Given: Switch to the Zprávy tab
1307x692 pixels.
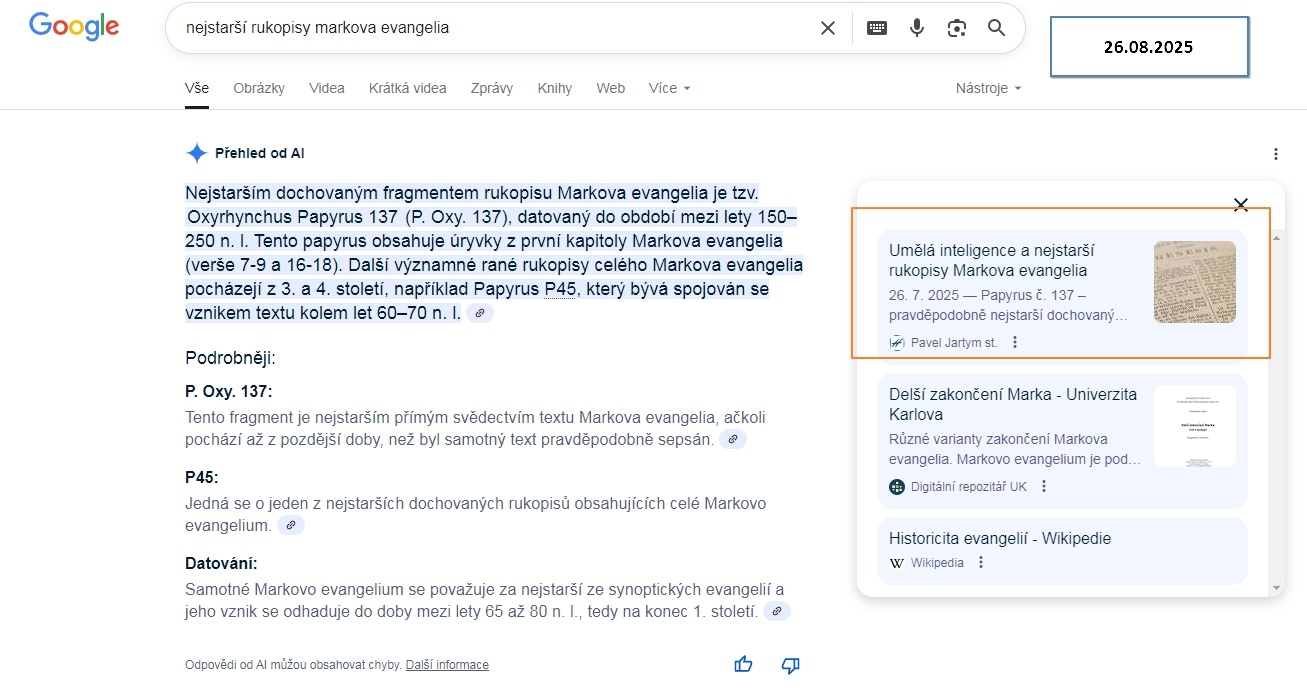Looking at the screenshot, I should click(491, 88).
